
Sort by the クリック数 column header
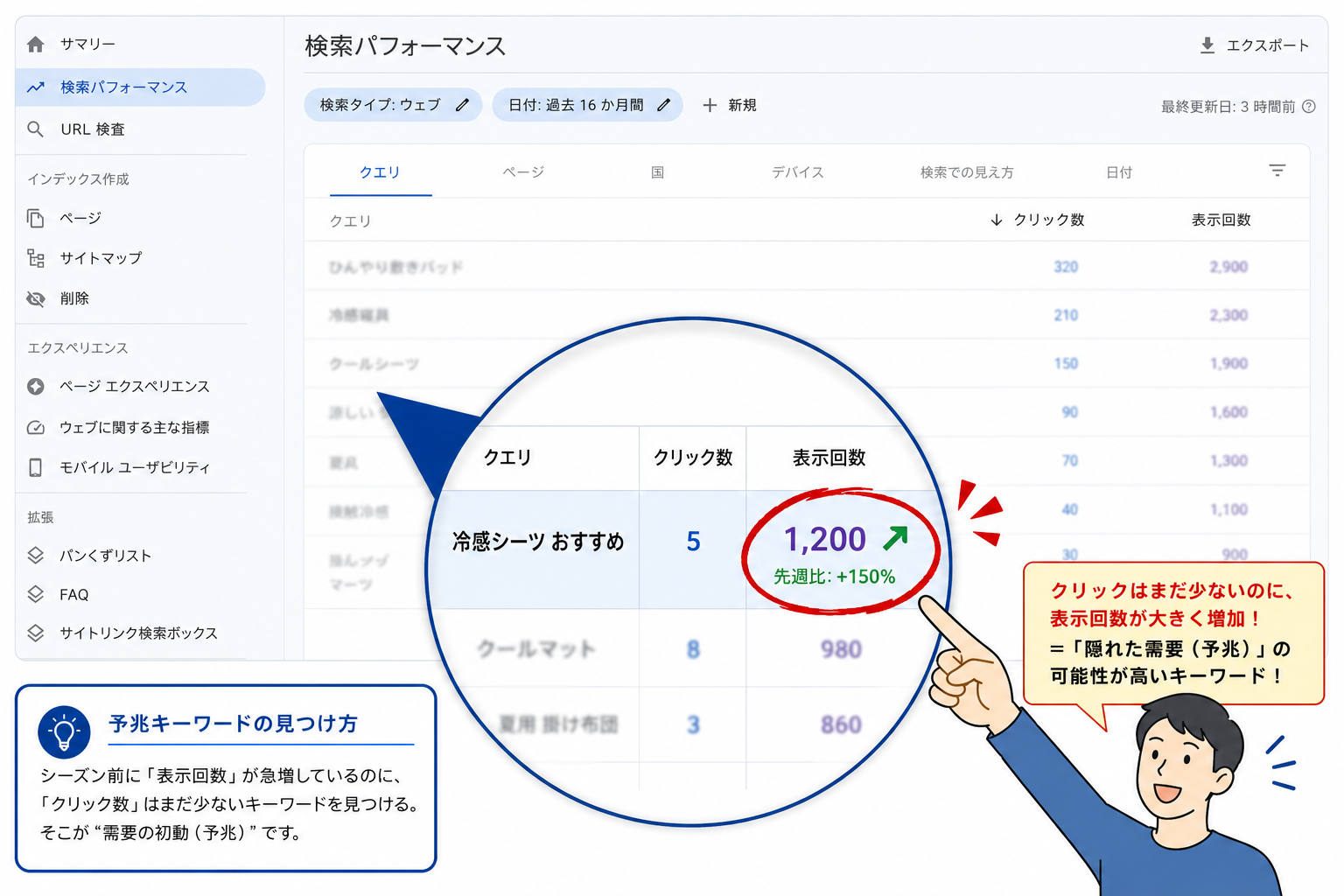(x=1048, y=220)
